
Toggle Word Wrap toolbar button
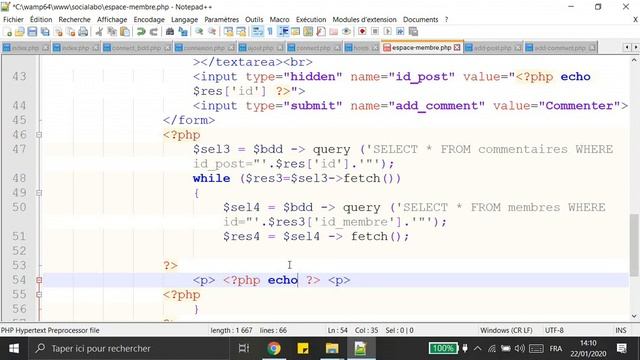[257, 31]
